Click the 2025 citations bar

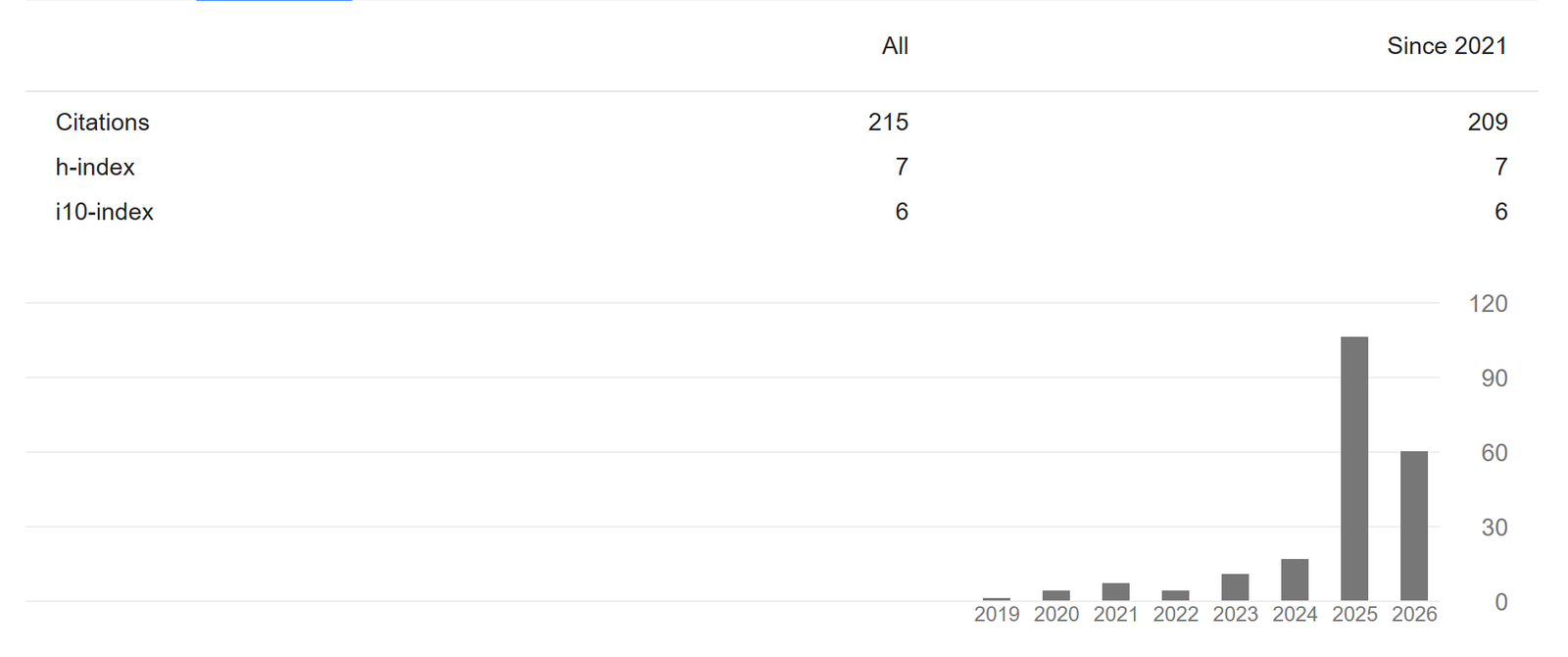1354,469
